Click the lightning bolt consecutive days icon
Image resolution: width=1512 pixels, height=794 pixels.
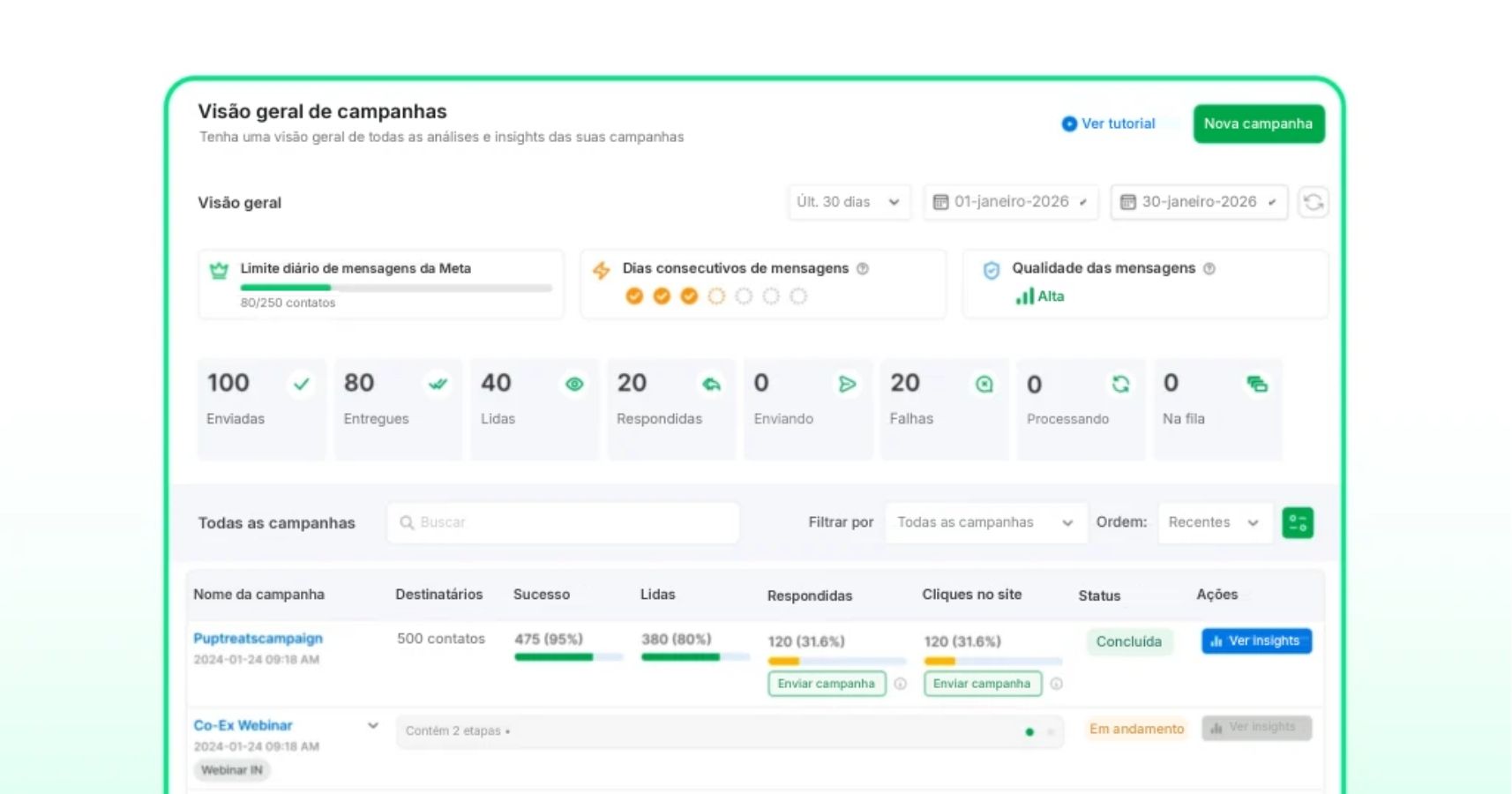[x=601, y=271]
